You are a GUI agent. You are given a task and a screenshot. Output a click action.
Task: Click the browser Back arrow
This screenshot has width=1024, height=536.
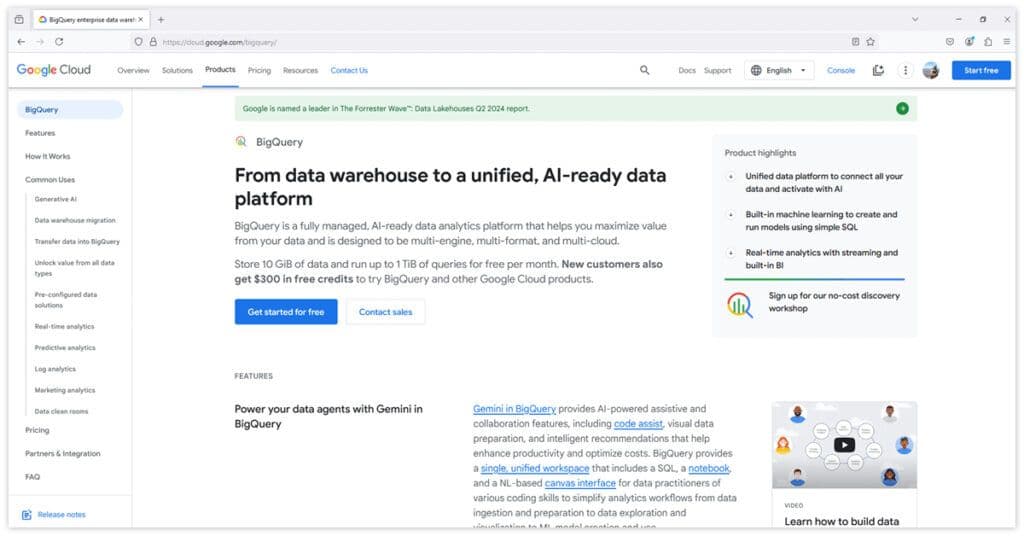click(x=22, y=42)
